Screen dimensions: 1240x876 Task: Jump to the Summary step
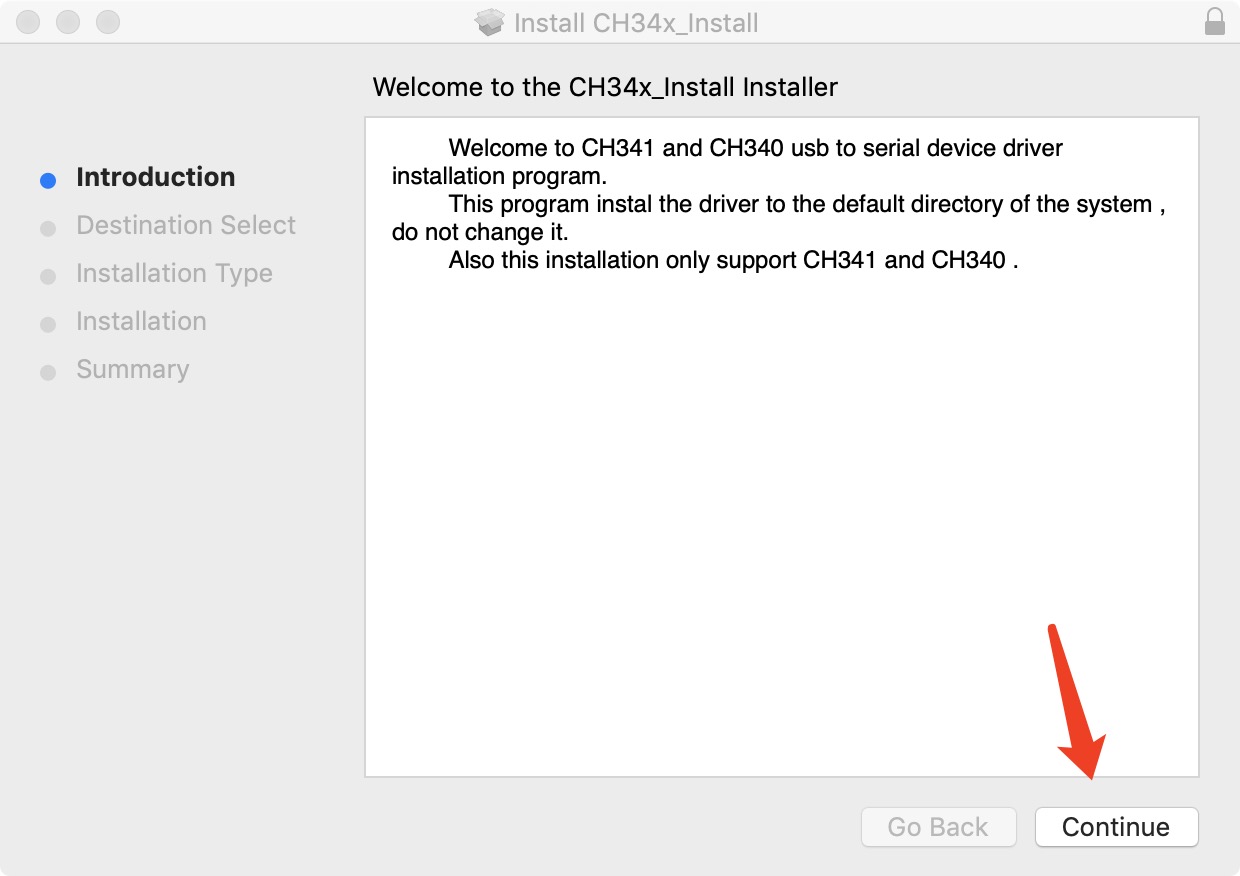pyautogui.click(x=132, y=369)
